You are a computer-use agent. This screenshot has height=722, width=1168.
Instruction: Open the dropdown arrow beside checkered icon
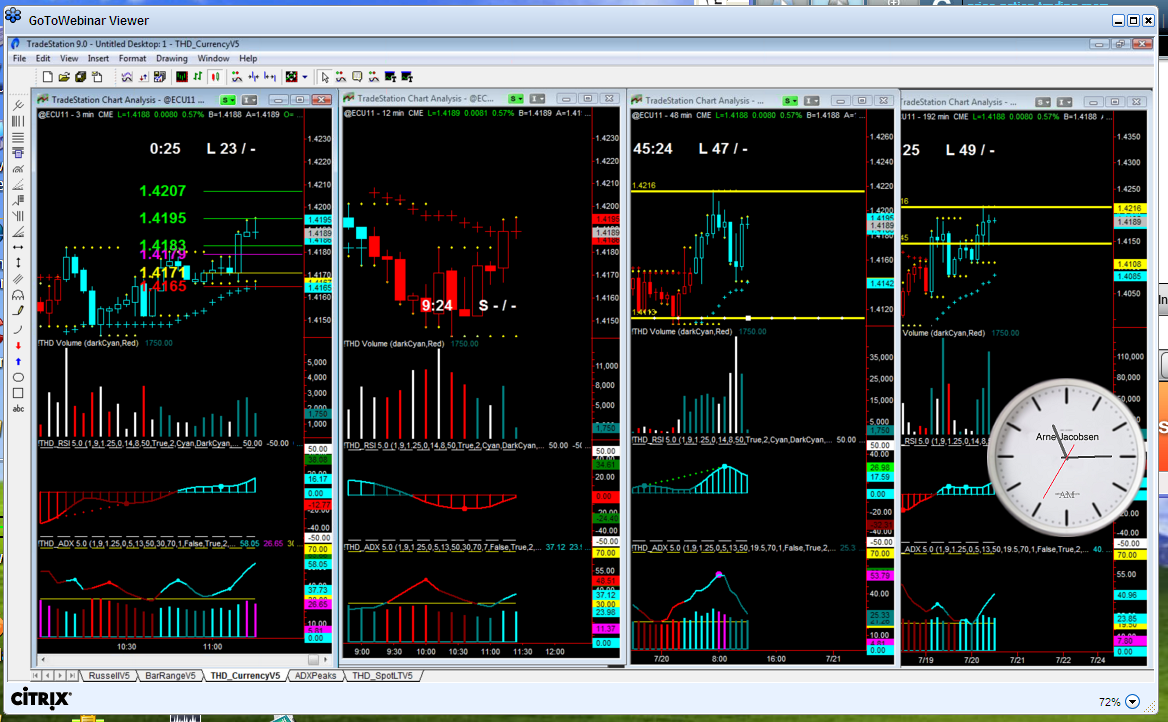[305, 77]
